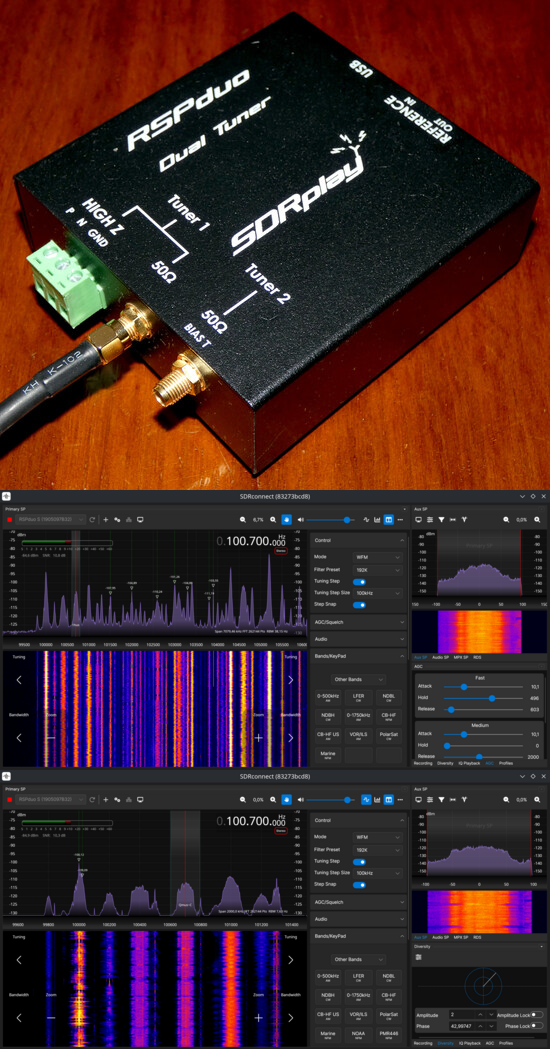Select the VOR/ILS band button in the upper window

tap(359, 736)
